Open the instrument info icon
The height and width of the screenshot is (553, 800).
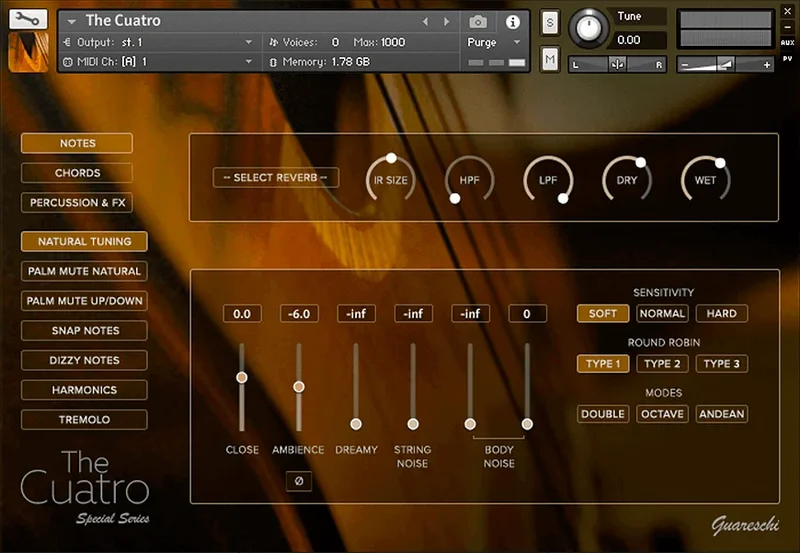pos(513,21)
